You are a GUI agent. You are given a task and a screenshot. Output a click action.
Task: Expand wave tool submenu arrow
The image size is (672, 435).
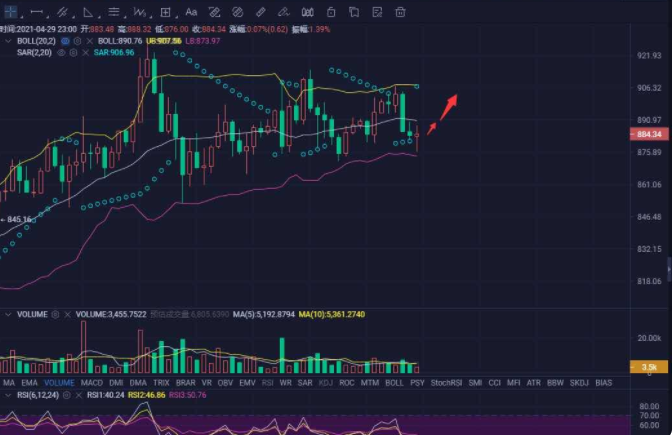pyautogui.click(x=150, y=18)
